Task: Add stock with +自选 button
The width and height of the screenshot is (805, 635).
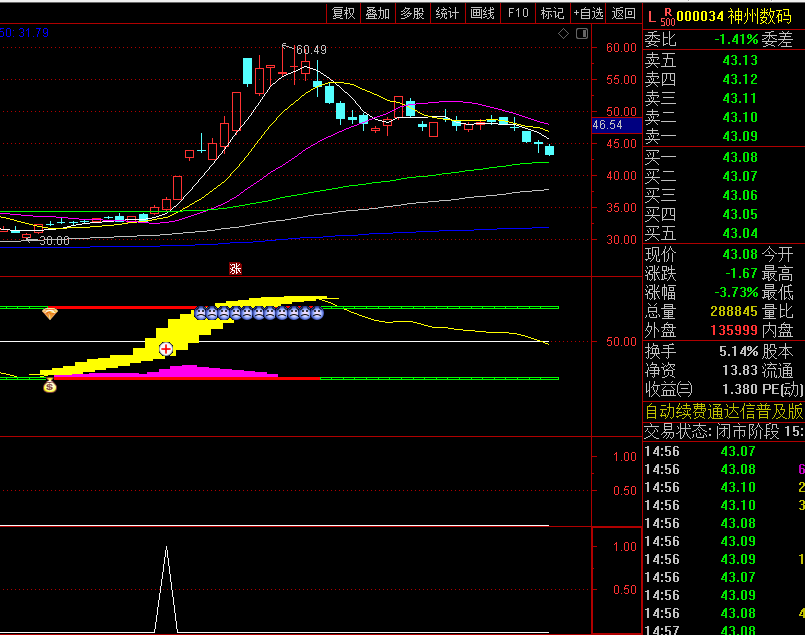Action: tap(588, 13)
